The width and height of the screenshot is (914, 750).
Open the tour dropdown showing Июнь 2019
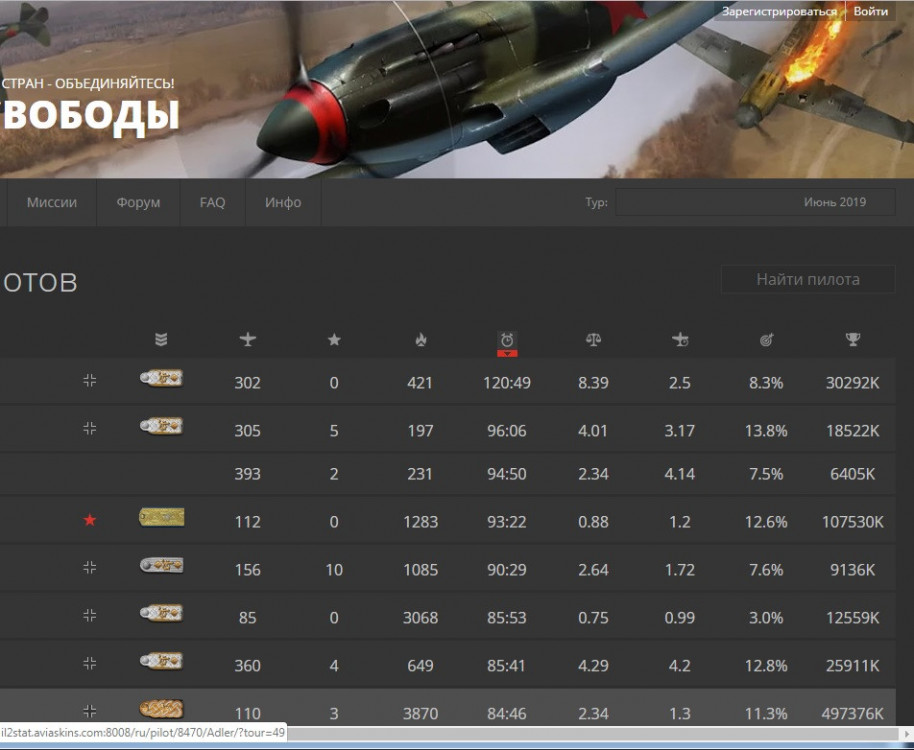point(755,202)
